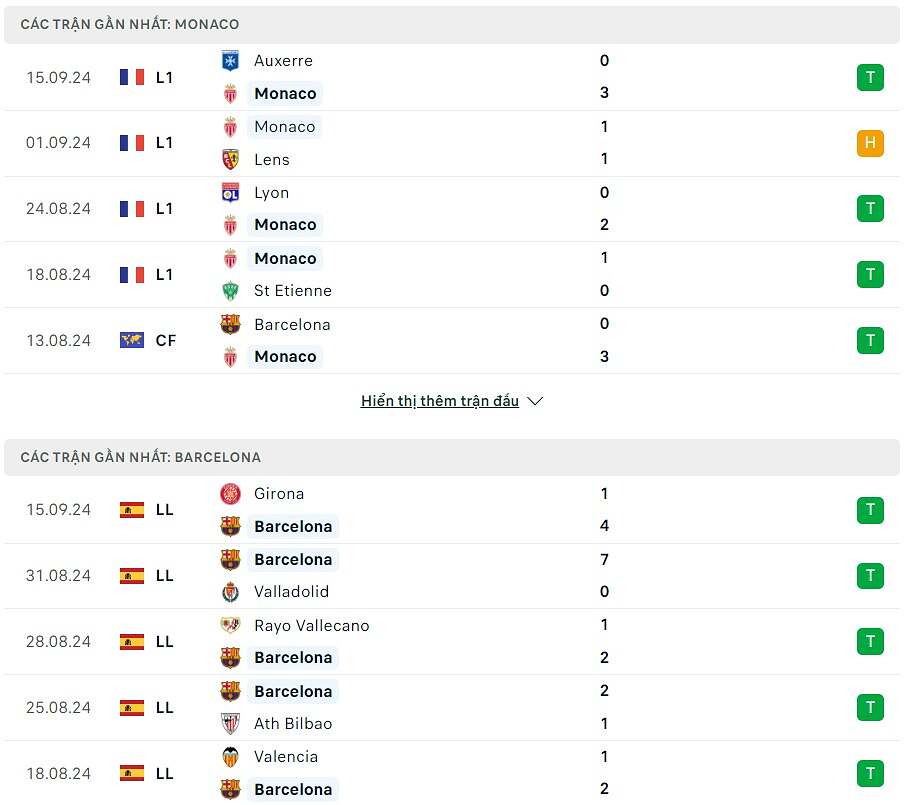Click the Ath Bilbao crest icon
907x805 pixels.
pos(230,724)
